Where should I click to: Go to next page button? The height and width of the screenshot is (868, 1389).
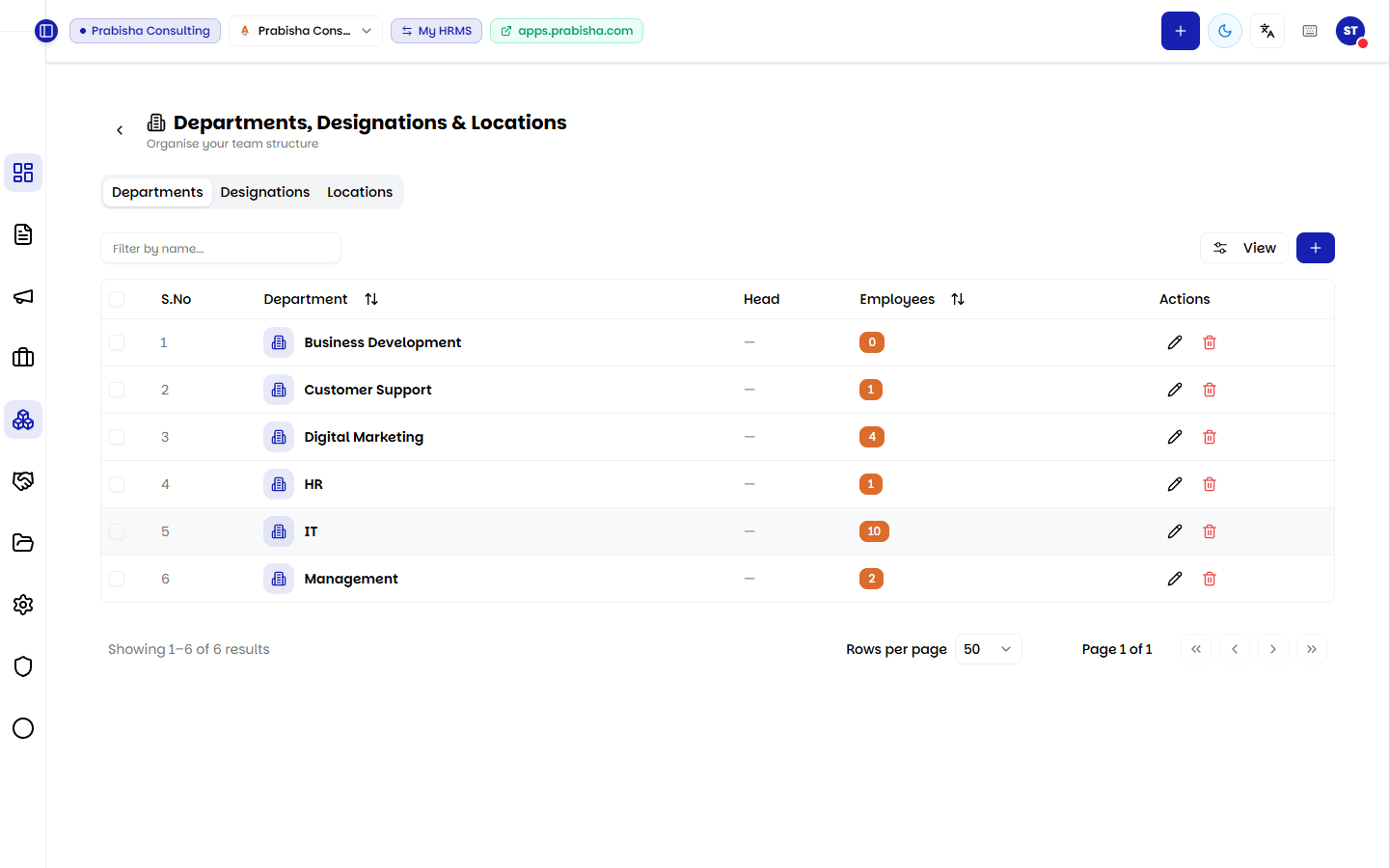[x=1273, y=649]
